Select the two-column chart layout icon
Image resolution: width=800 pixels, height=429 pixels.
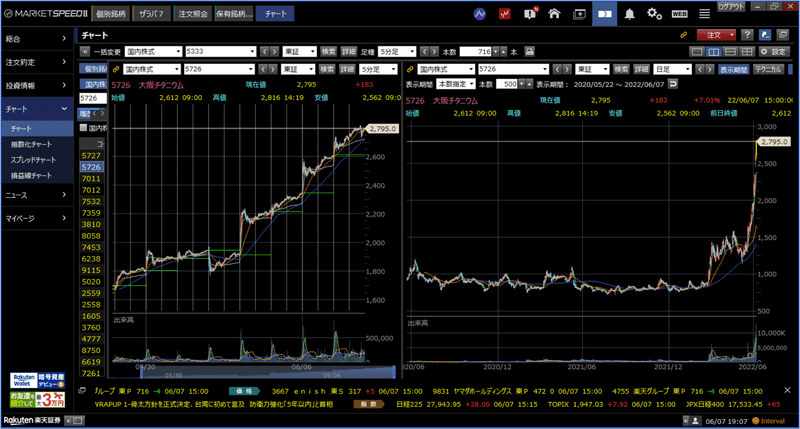tap(714, 52)
